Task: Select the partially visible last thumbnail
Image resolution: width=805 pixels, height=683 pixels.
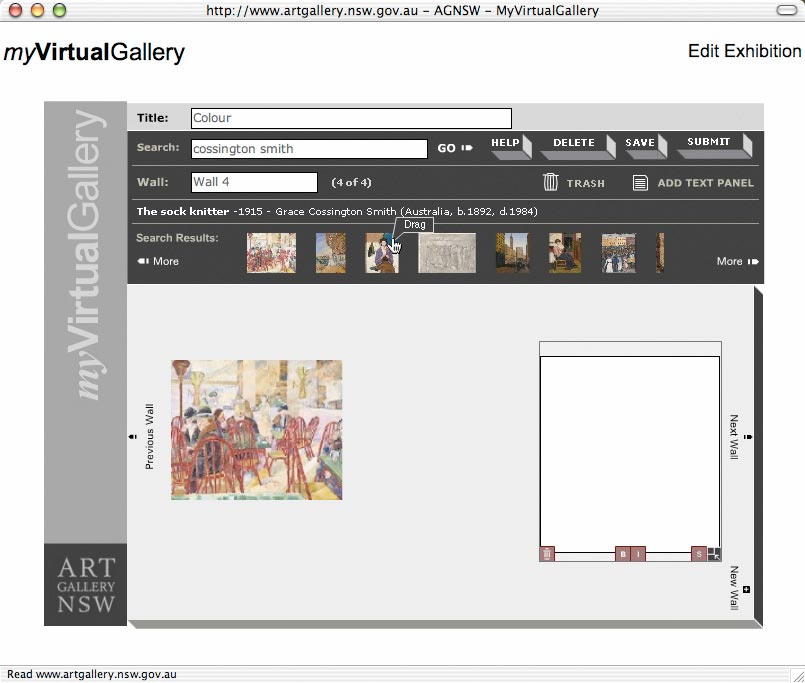Action: 660,253
